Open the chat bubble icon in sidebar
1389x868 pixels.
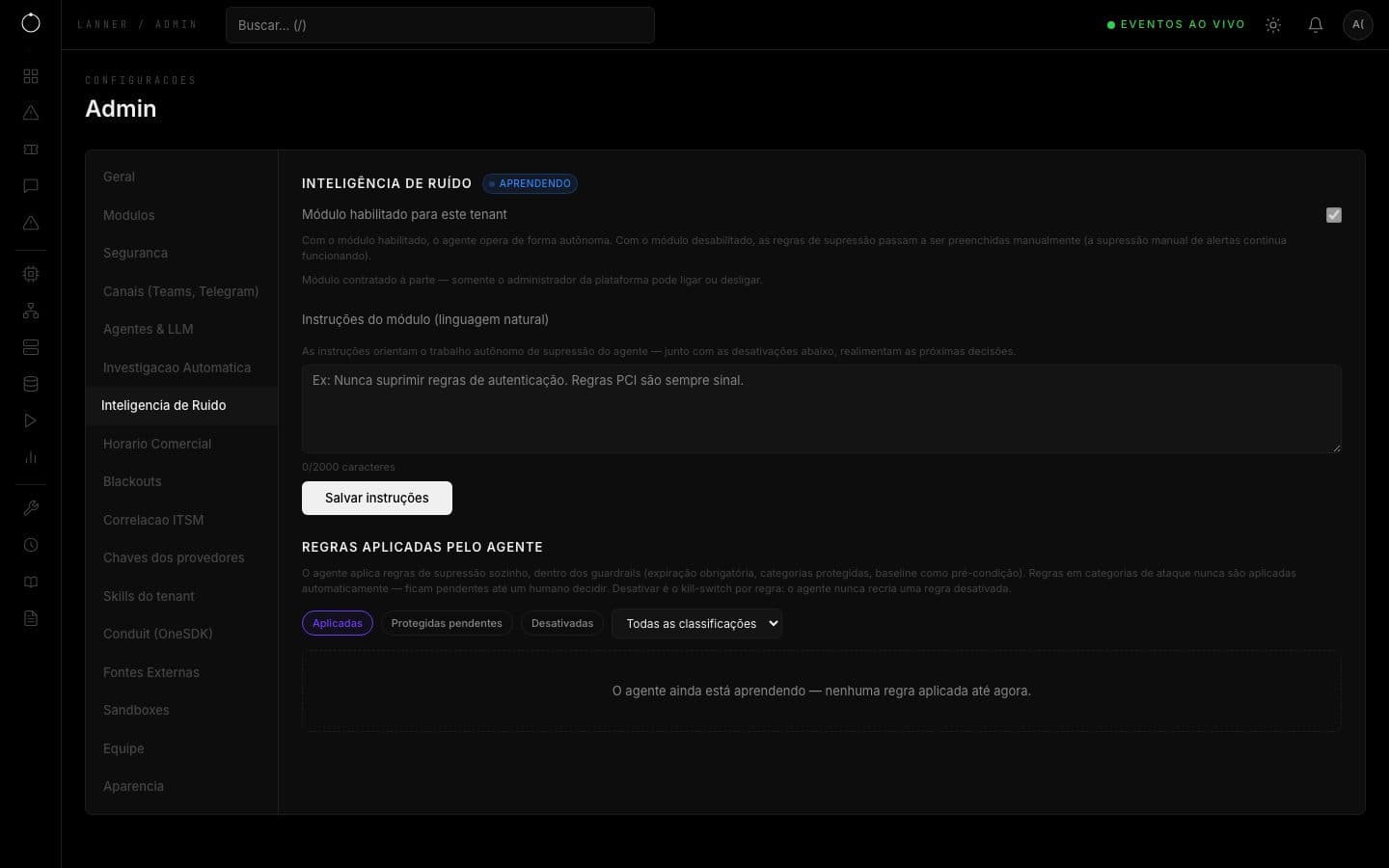pyautogui.click(x=31, y=186)
